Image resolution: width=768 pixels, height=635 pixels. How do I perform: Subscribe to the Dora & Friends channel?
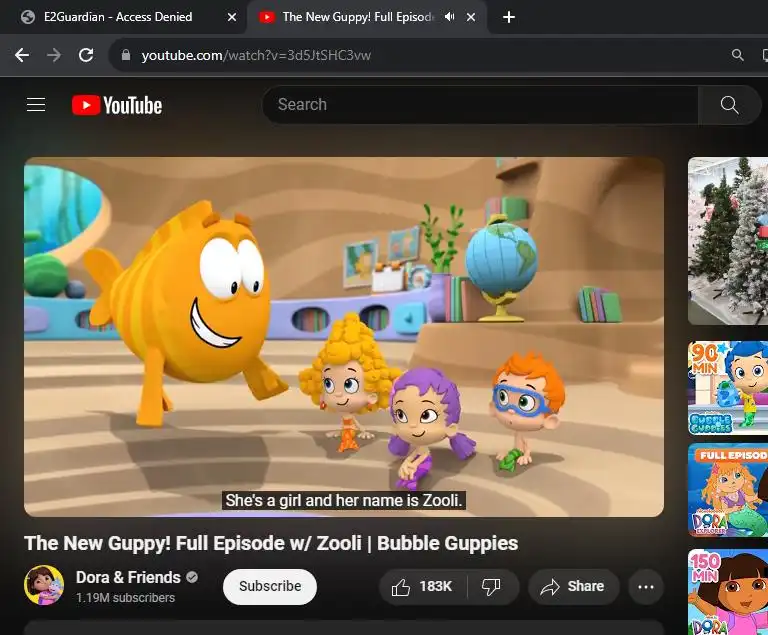[x=270, y=586]
